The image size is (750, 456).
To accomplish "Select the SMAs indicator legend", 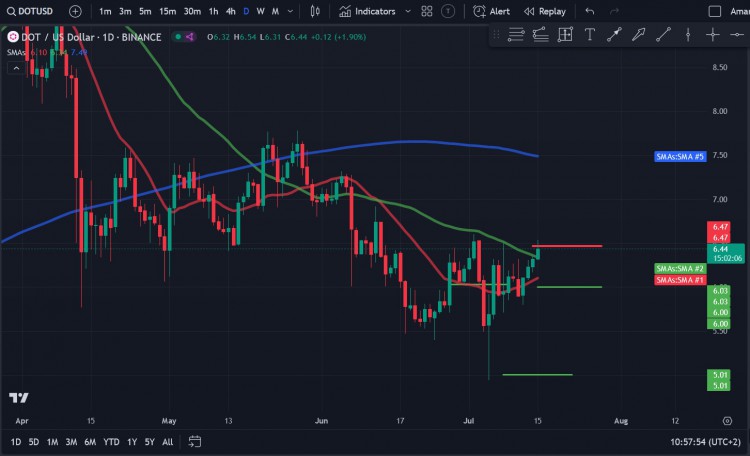I will pyautogui.click(x=16, y=52).
